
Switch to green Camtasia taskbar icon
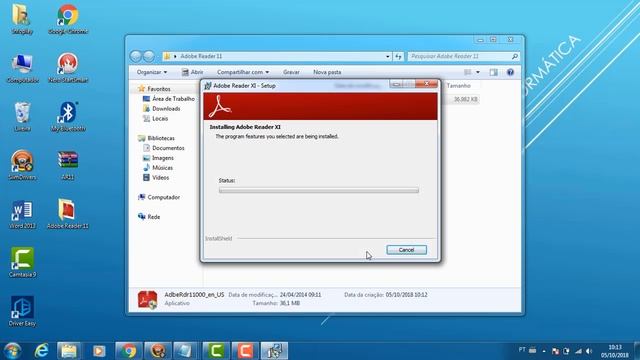click(x=216, y=351)
